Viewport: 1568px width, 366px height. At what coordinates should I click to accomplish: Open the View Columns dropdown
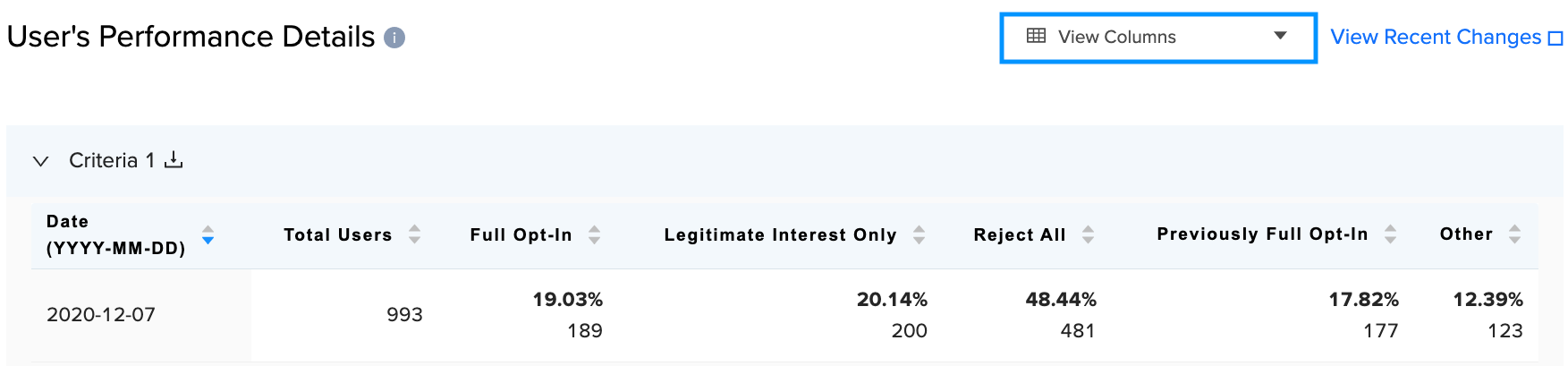[x=1158, y=38]
